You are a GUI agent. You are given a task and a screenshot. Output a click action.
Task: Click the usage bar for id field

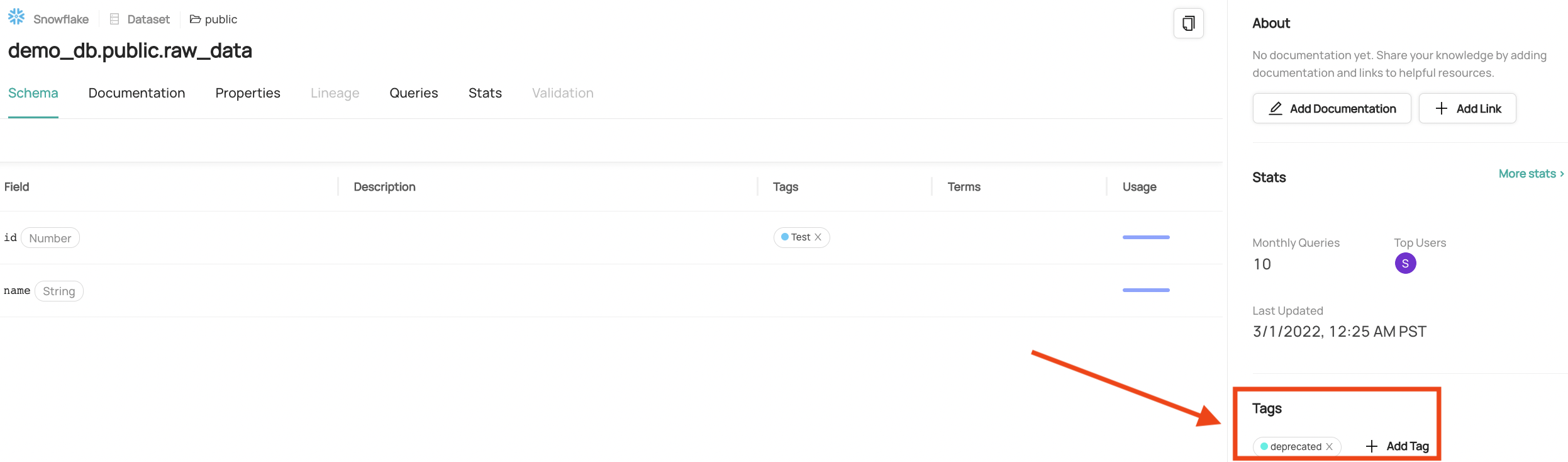[1146, 237]
